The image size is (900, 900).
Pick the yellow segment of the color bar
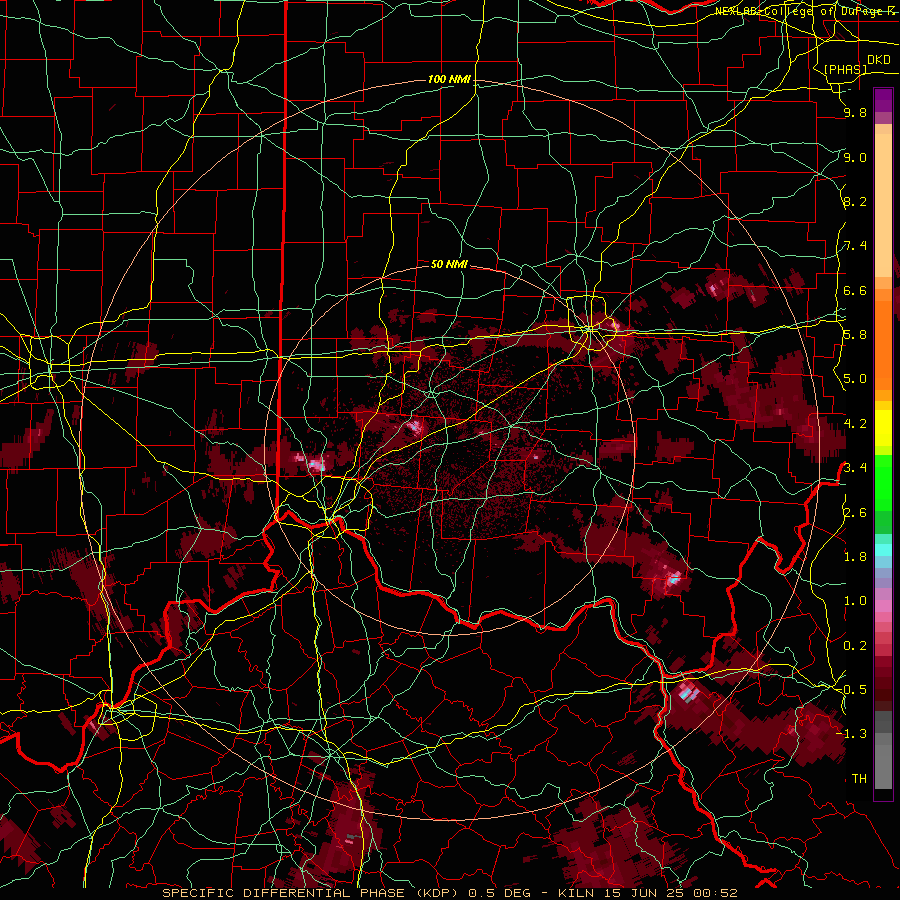click(883, 428)
